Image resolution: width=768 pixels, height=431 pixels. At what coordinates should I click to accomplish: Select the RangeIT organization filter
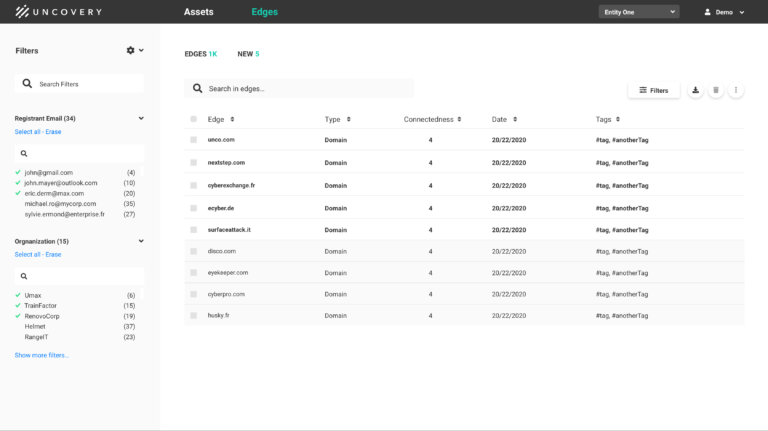tap(36, 337)
